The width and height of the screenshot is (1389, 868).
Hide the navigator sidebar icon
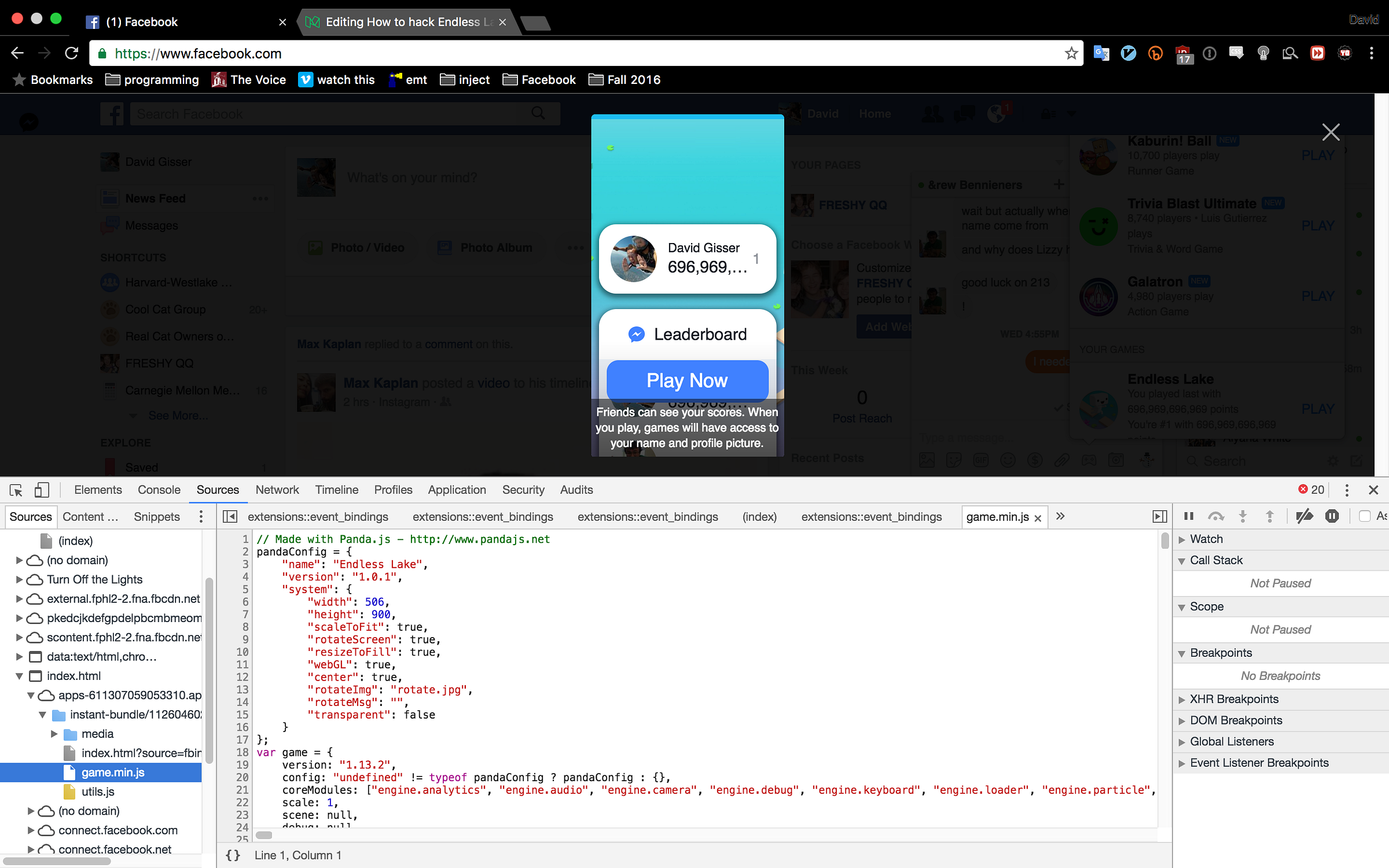(x=230, y=516)
